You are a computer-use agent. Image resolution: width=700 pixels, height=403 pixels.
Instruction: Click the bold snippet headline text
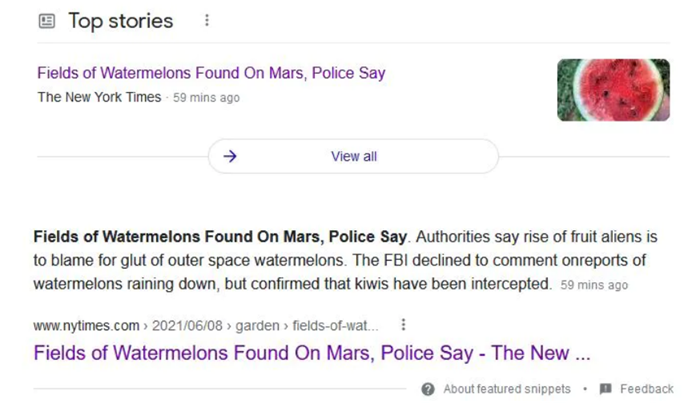(x=220, y=237)
